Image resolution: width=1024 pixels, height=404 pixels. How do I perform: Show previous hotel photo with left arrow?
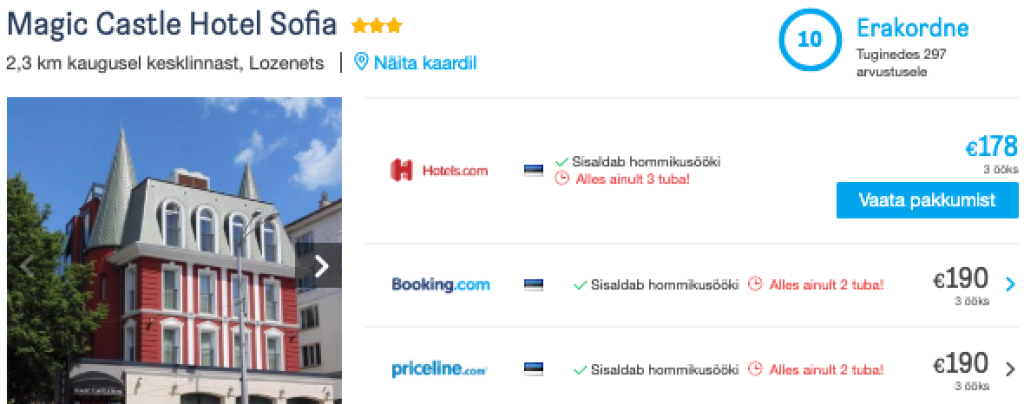click(x=28, y=266)
